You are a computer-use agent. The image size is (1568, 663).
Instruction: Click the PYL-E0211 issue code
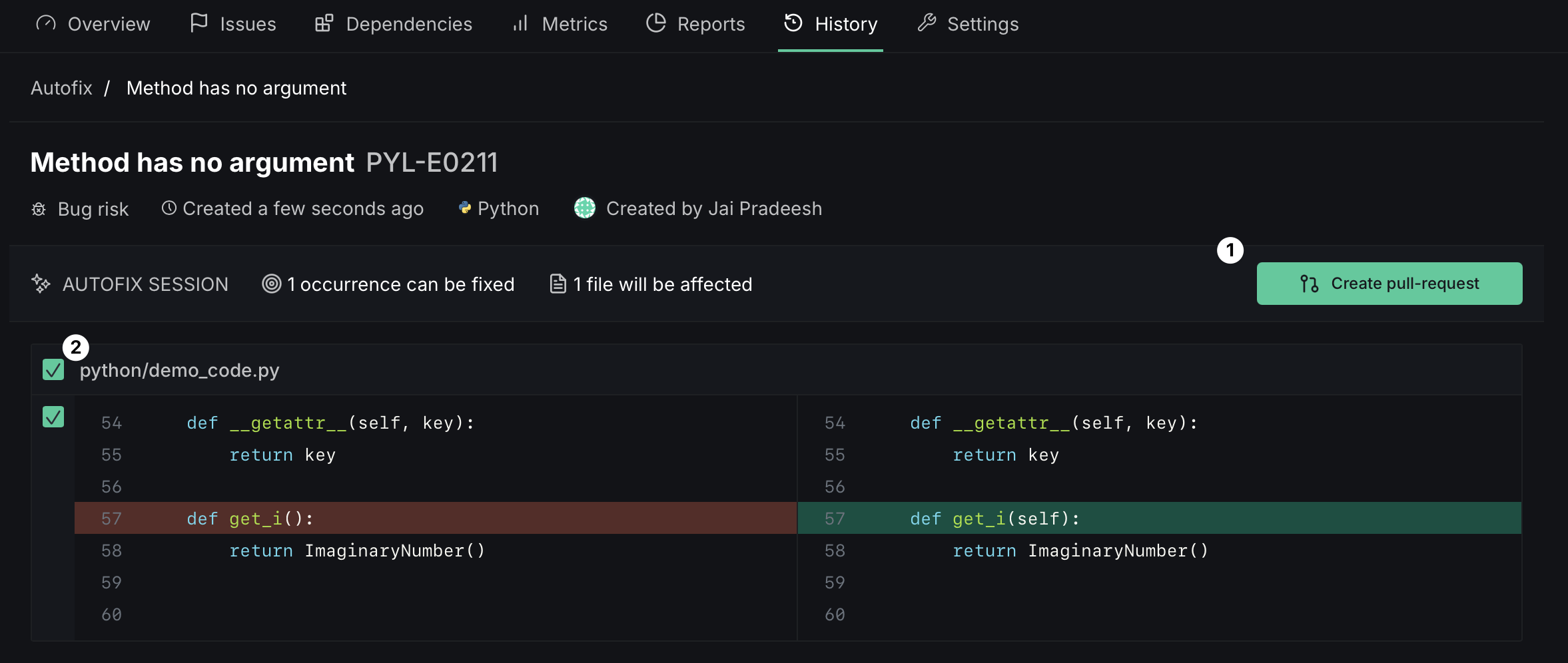point(432,162)
